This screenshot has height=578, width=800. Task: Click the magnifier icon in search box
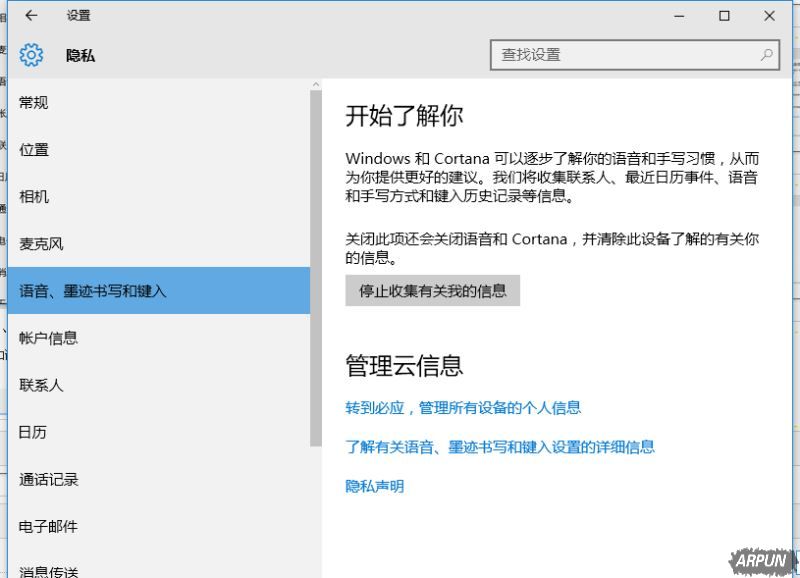765,56
